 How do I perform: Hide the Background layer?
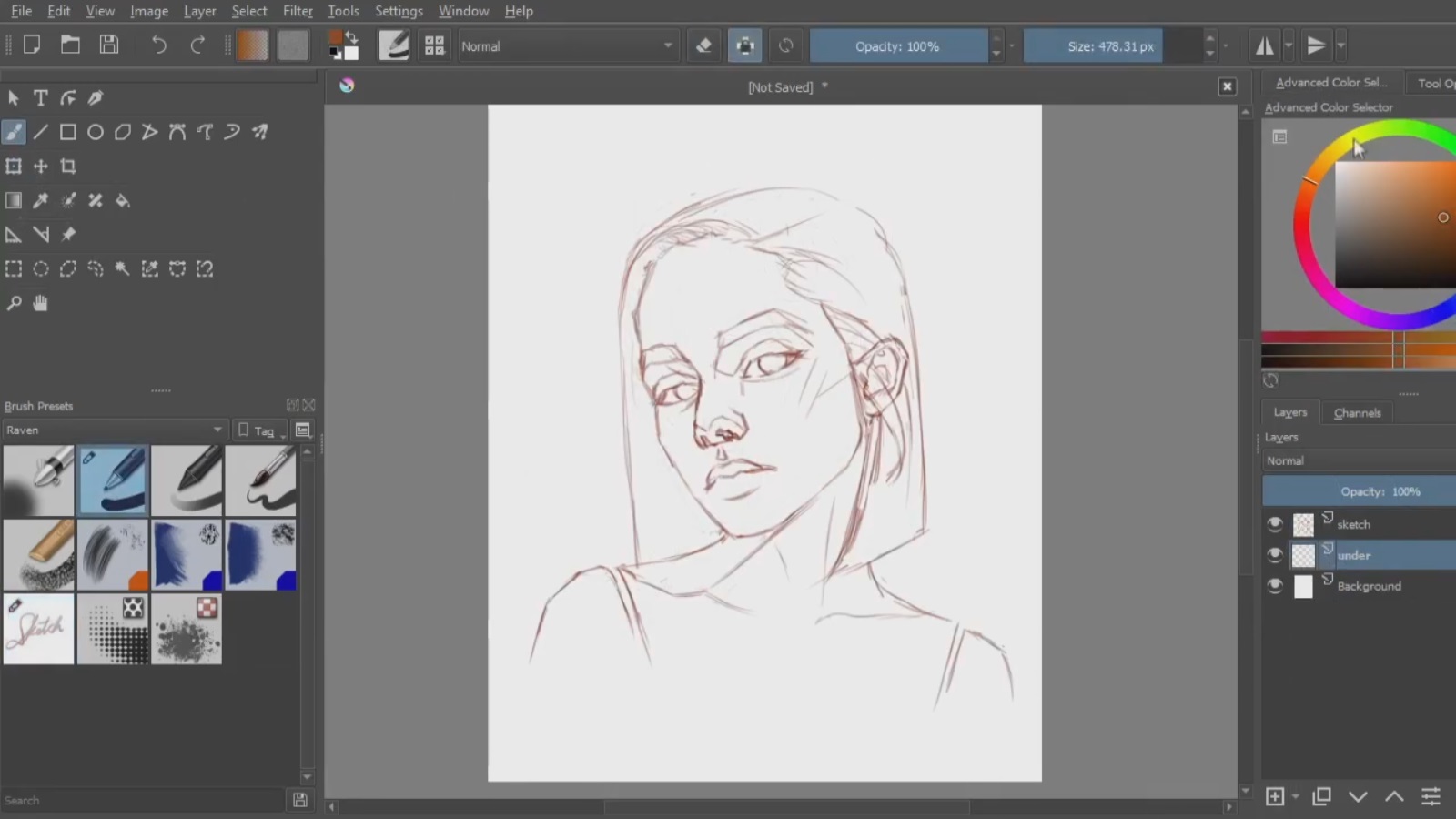point(1275,586)
